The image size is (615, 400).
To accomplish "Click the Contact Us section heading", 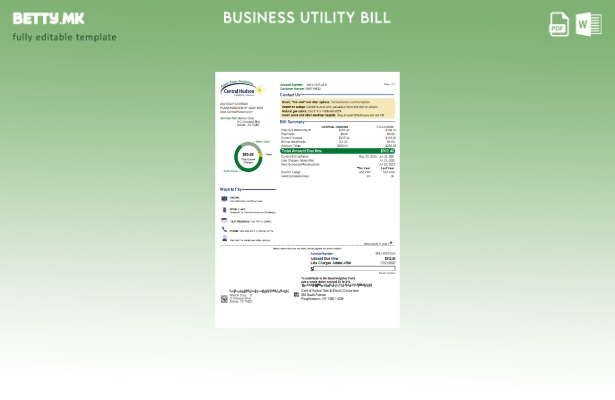I will pos(290,95).
